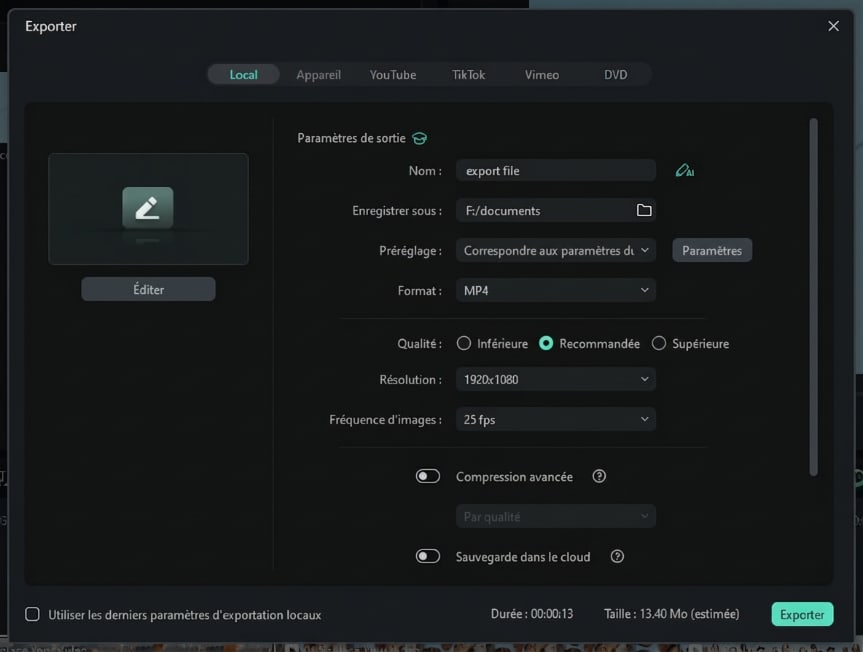The width and height of the screenshot is (863, 652).
Task: Open the Fréquence d'images dropdown
Action: point(555,419)
